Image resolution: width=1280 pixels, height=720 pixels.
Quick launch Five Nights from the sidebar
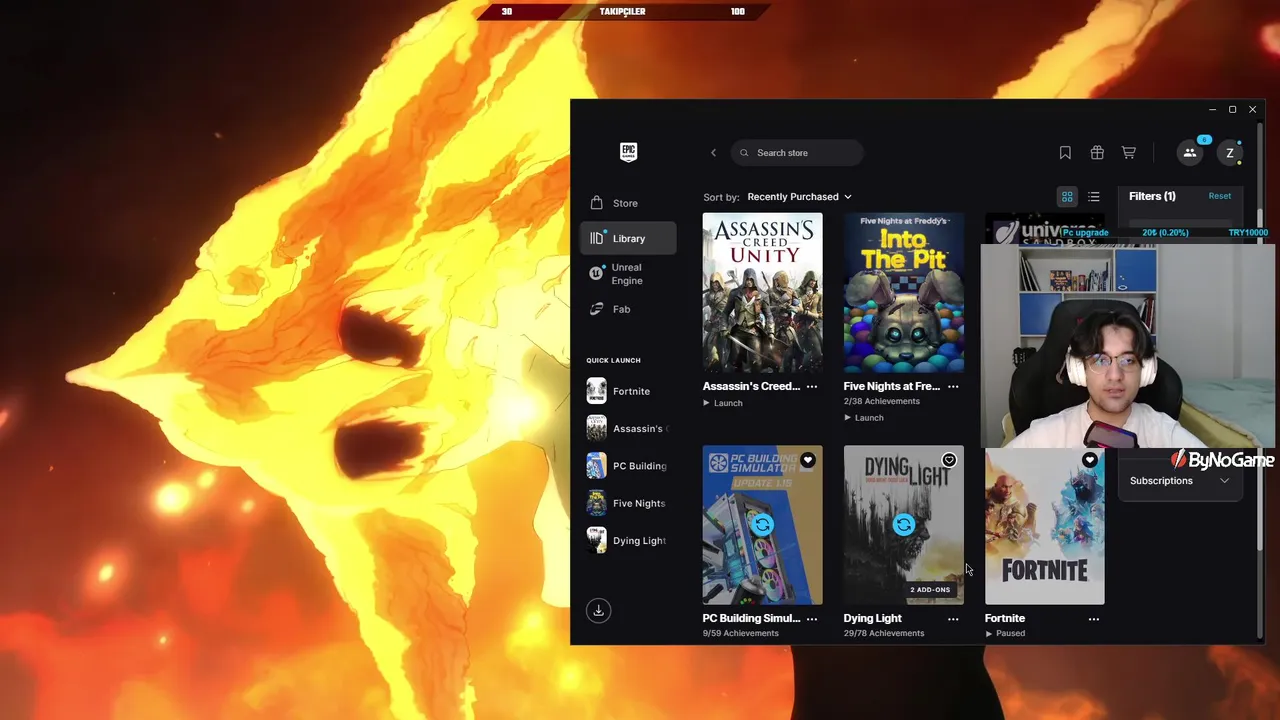point(628,503)
